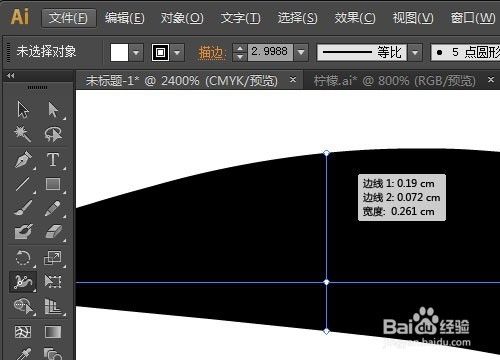Open the 窗口(W) menu
The width and height of the screenshot is (500, 360).
pyautogui.click(x=473, y=18)
